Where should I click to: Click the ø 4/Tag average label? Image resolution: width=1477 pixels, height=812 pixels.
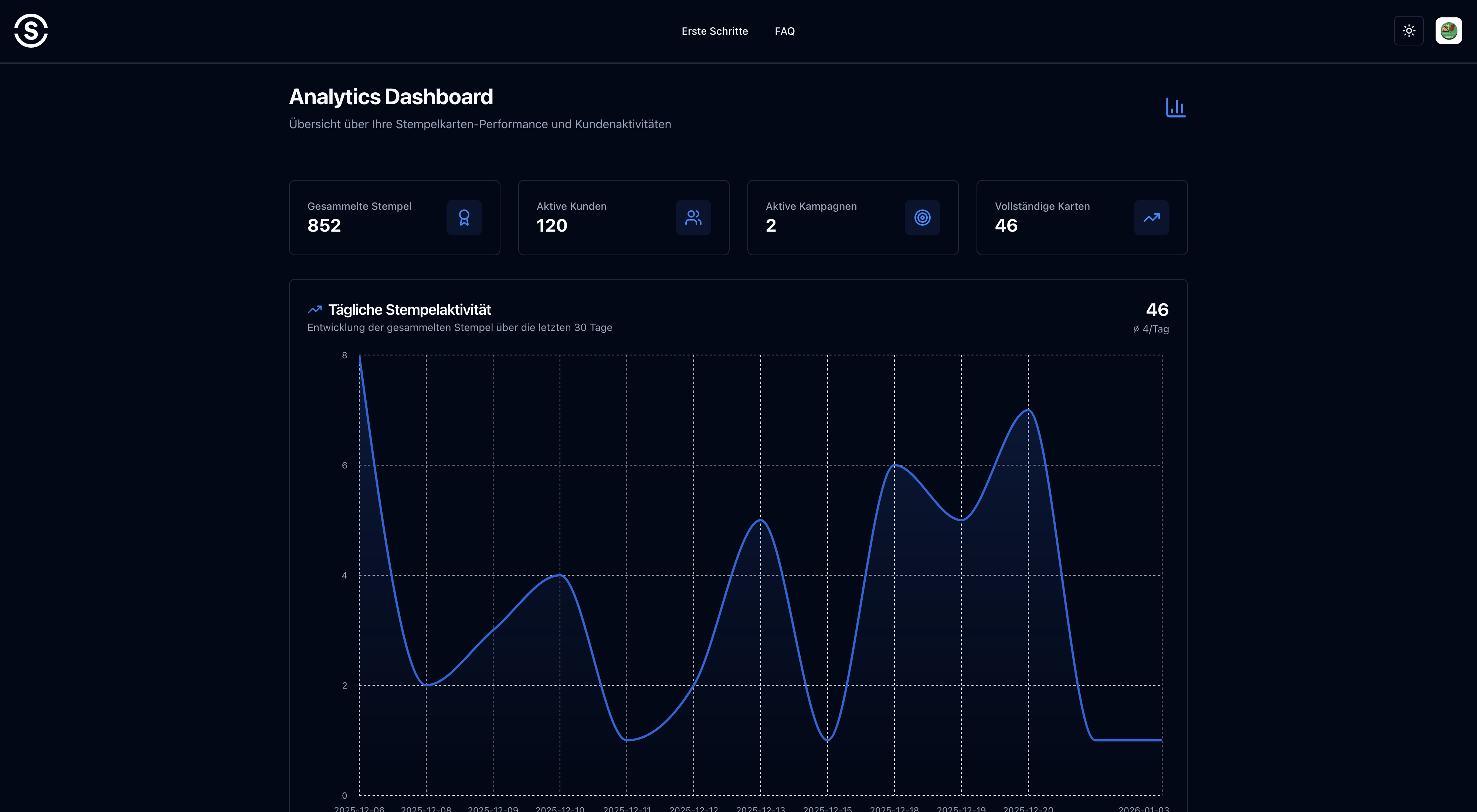1151,329
